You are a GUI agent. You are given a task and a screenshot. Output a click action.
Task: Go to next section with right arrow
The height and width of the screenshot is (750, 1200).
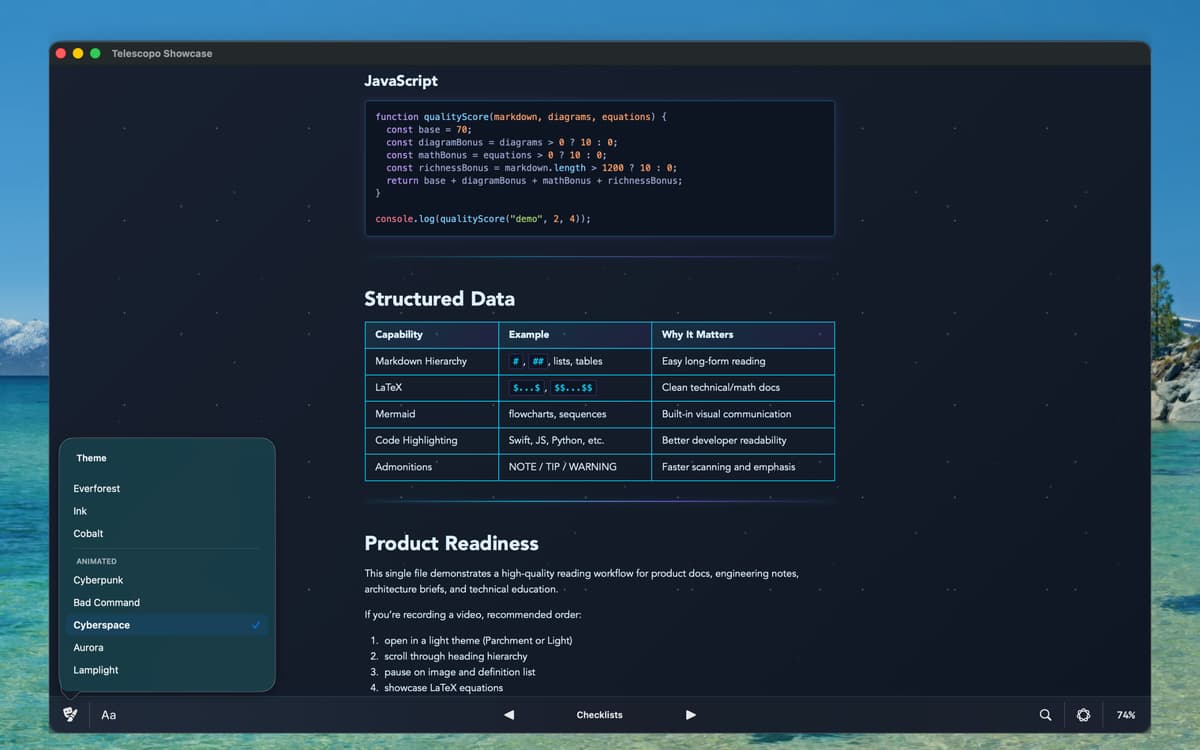(690, 714)
